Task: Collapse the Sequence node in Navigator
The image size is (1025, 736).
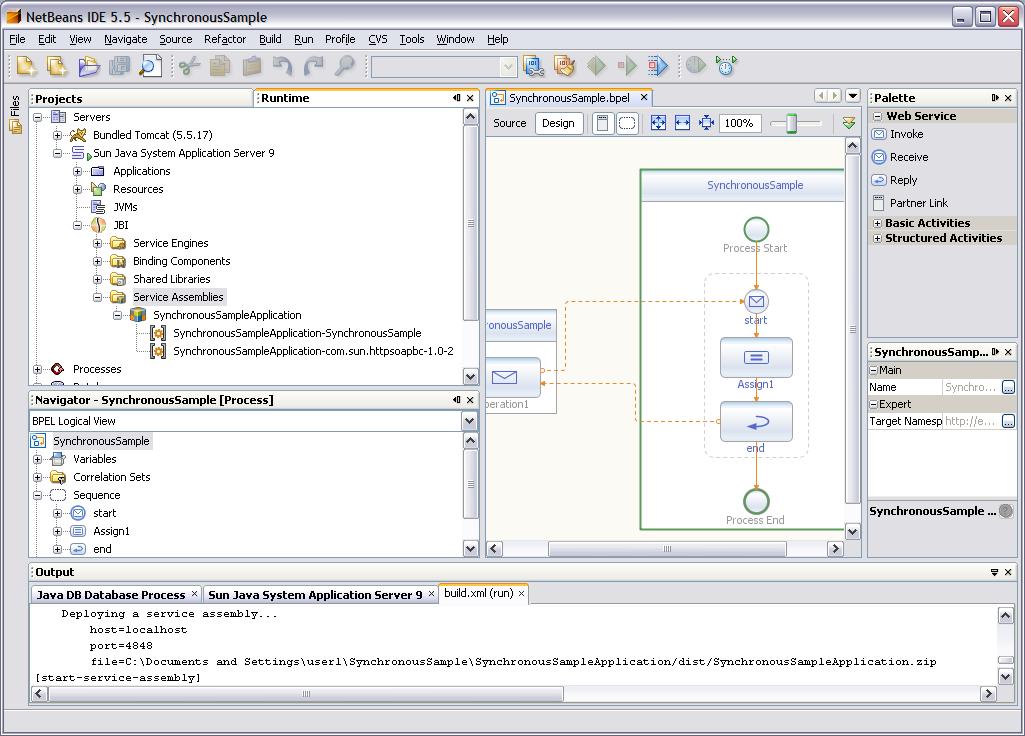Action: (38, 495)
